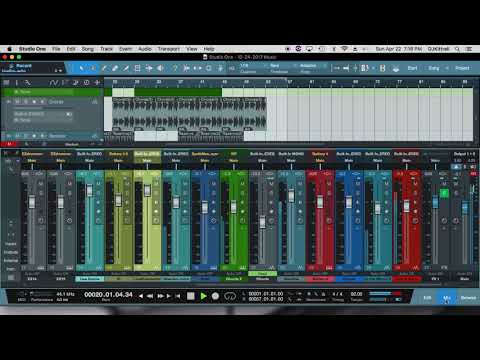Viewport: 480px width, 360px height.
Task: Click the Fast Forward button in transport
Action: [x=160, y=296]
